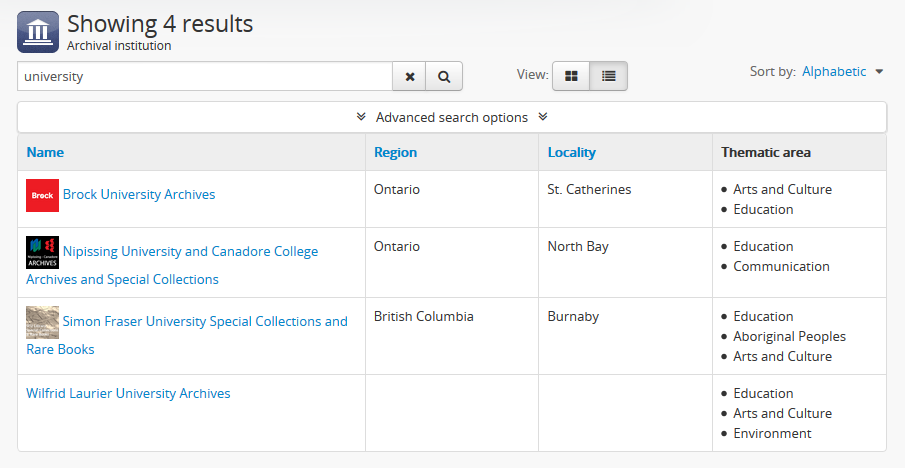The height and width of the screenshot is (468, 905).
Task: Click the Brock University red logo
Action: click(x=42, y=195)
